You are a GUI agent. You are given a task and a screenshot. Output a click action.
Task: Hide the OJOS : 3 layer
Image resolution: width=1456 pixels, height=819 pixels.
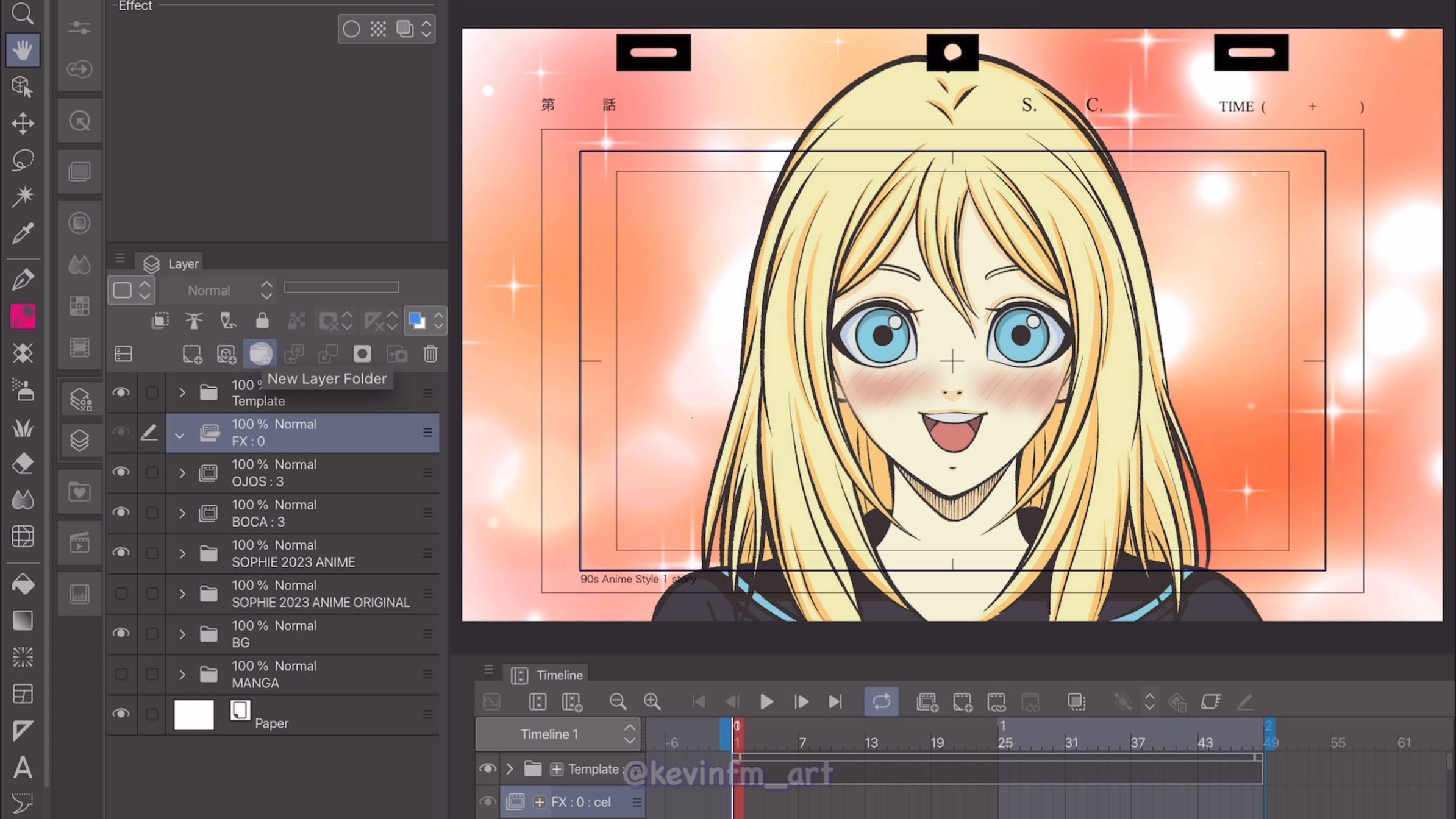point(121,472)
